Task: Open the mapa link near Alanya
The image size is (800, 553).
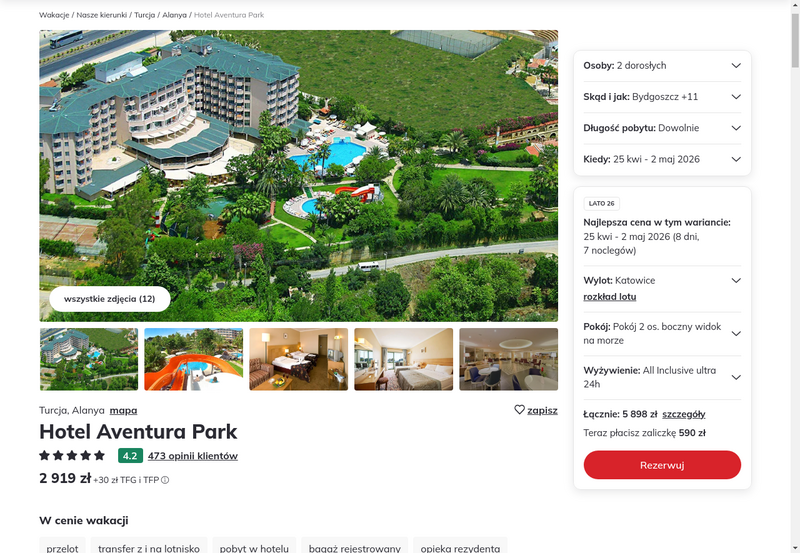Action: click(123, 410)
